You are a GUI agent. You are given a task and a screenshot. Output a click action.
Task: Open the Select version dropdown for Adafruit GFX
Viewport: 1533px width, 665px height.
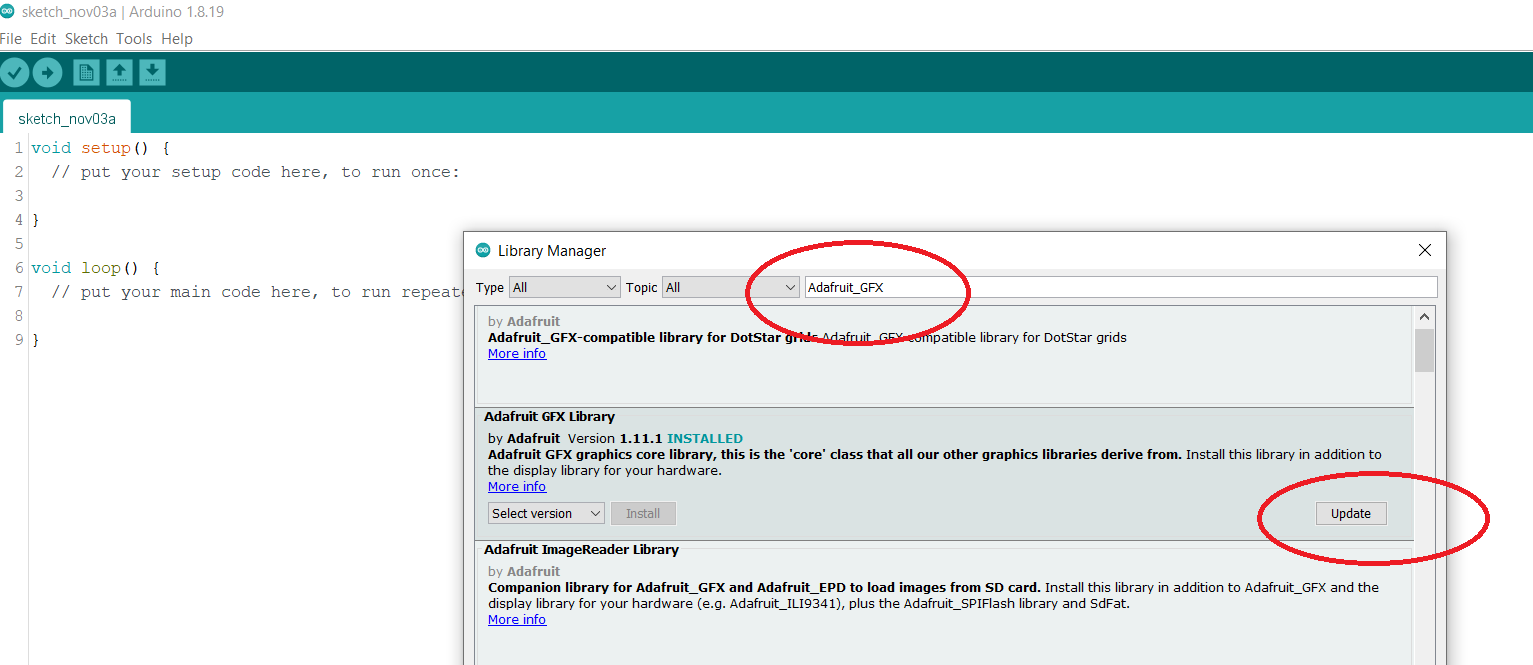click(545, 513)
